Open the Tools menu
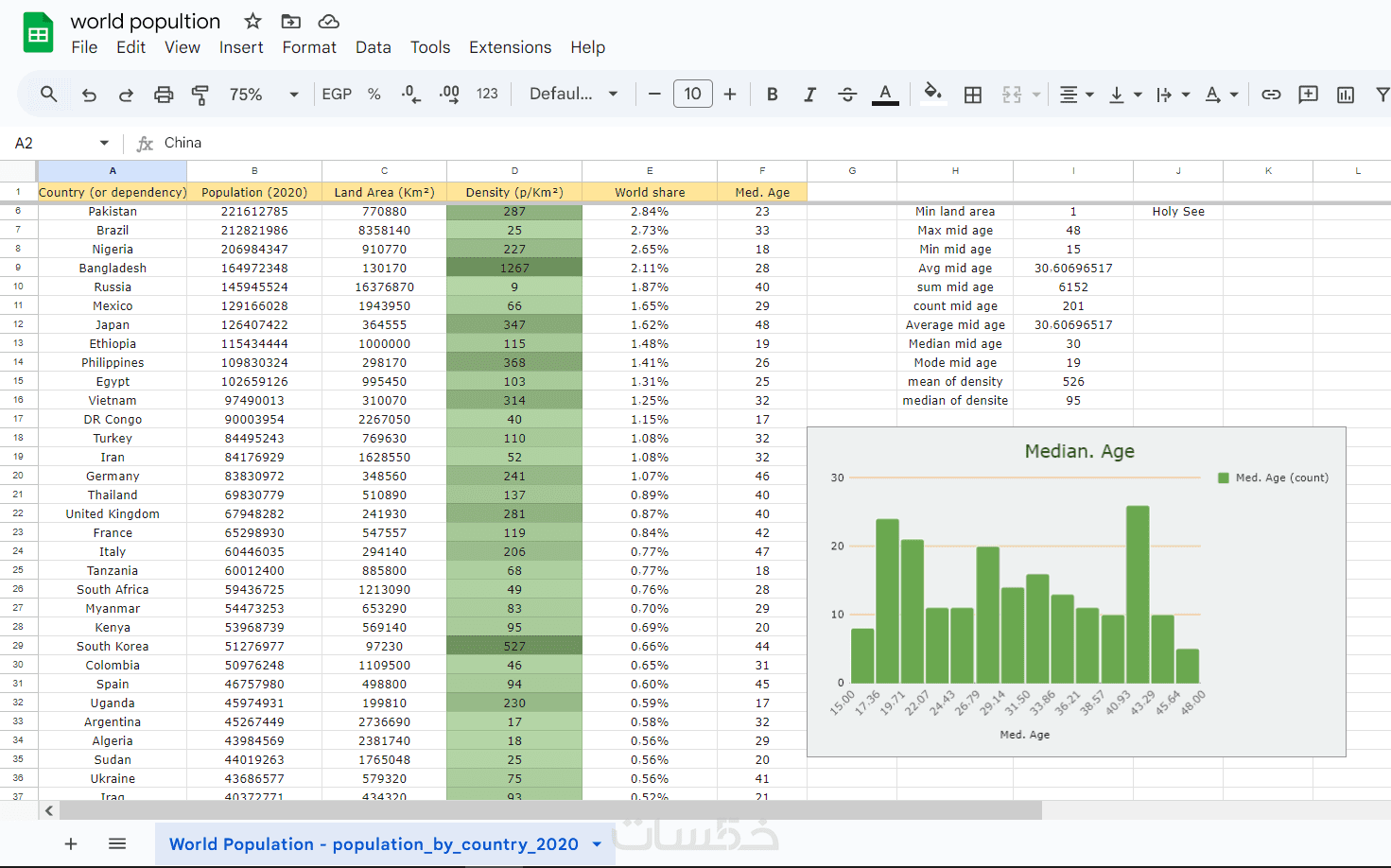1391x868 pixels. (x=430, y=47)
